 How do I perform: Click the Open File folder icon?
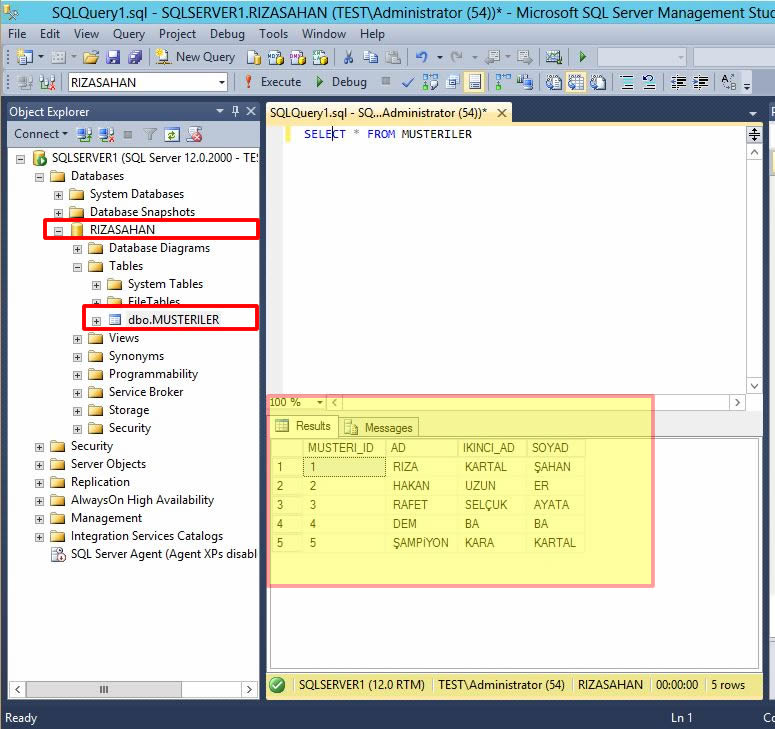pos(91,57)
